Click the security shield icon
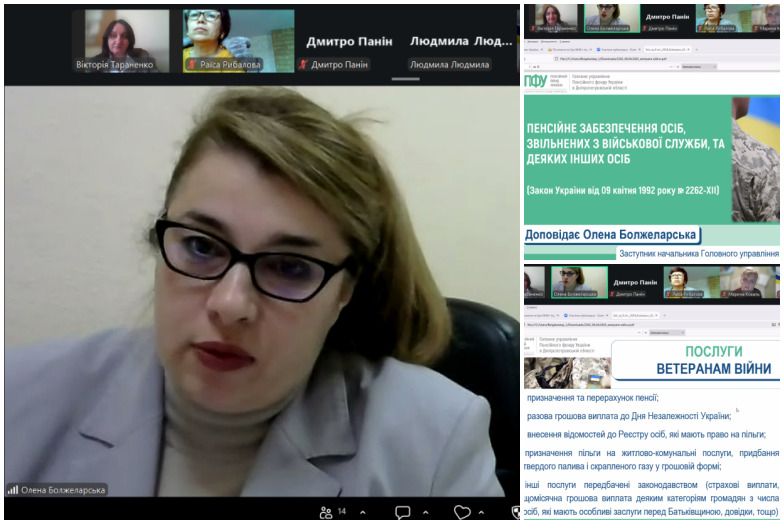The height and width of the screenshot is (524, 784). click(516, 512)
